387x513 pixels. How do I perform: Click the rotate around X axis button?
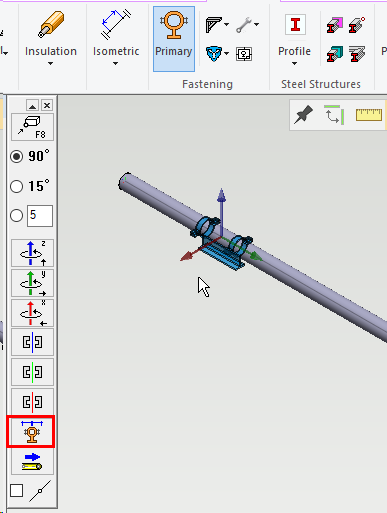[32, 313]
